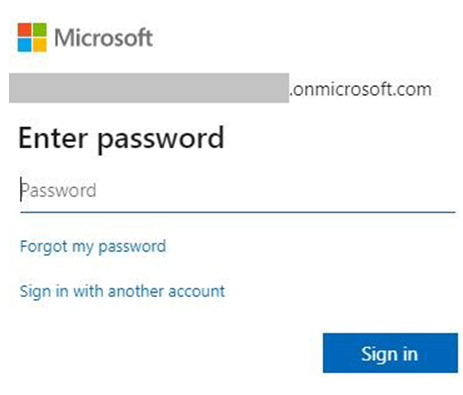Click the blue square of Microsoft logo

coord(25,45)
